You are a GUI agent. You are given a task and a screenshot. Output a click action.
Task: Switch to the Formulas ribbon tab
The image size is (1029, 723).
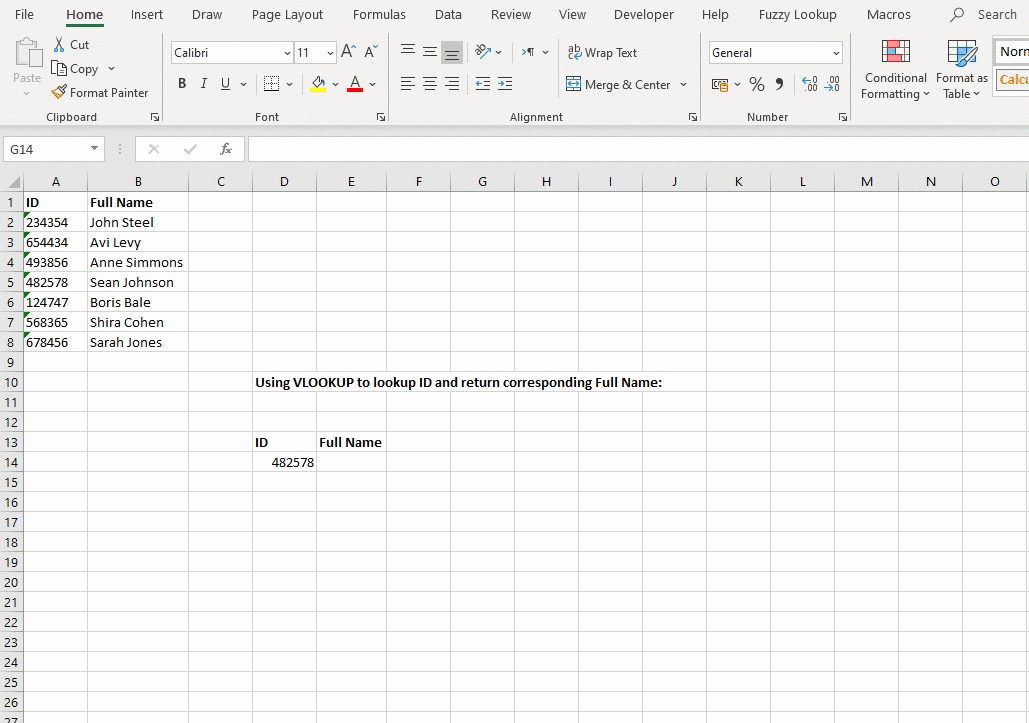379,15
